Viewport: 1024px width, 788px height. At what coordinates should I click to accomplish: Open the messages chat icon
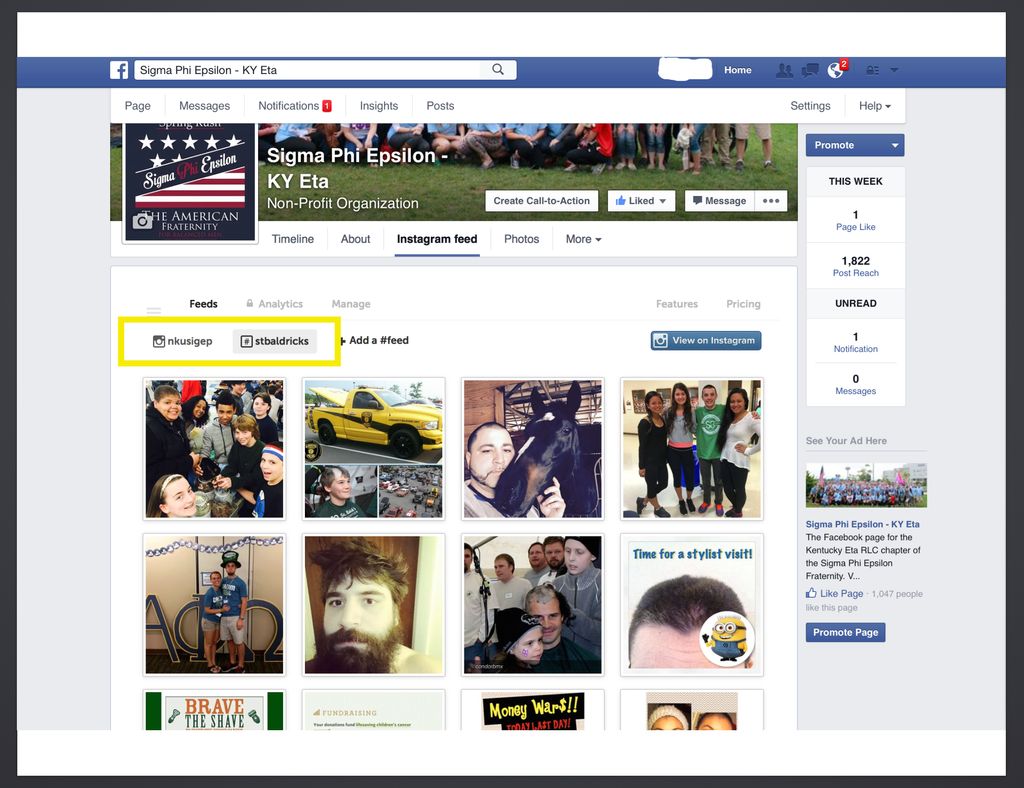tap(810, 70)
